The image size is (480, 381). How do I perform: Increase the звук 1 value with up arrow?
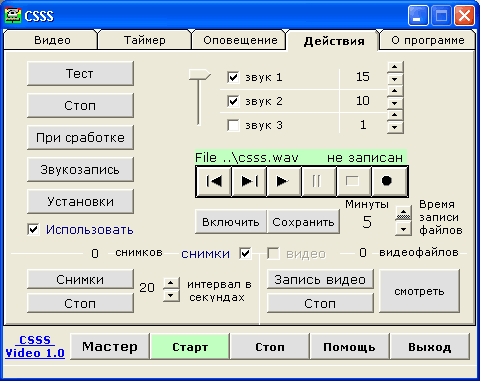pos(395,67)
